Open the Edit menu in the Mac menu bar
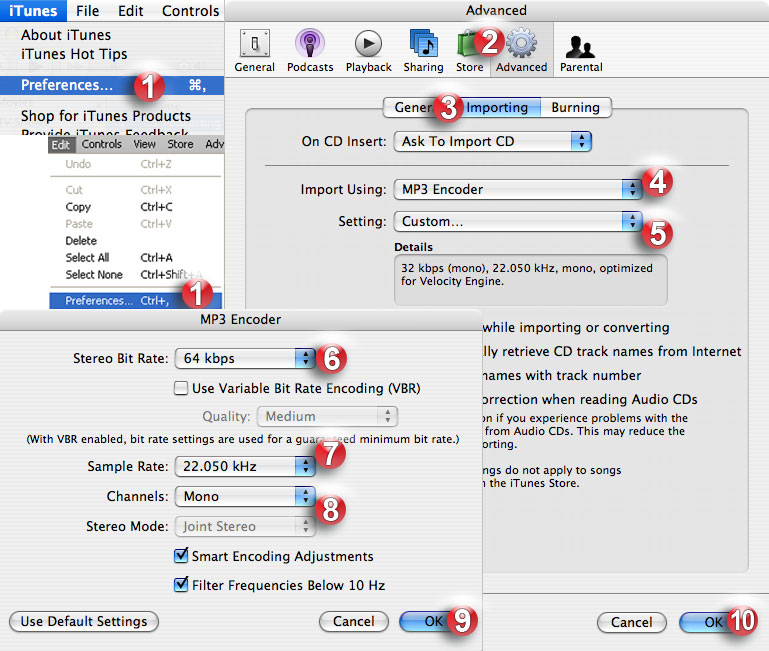 (130, 11)
